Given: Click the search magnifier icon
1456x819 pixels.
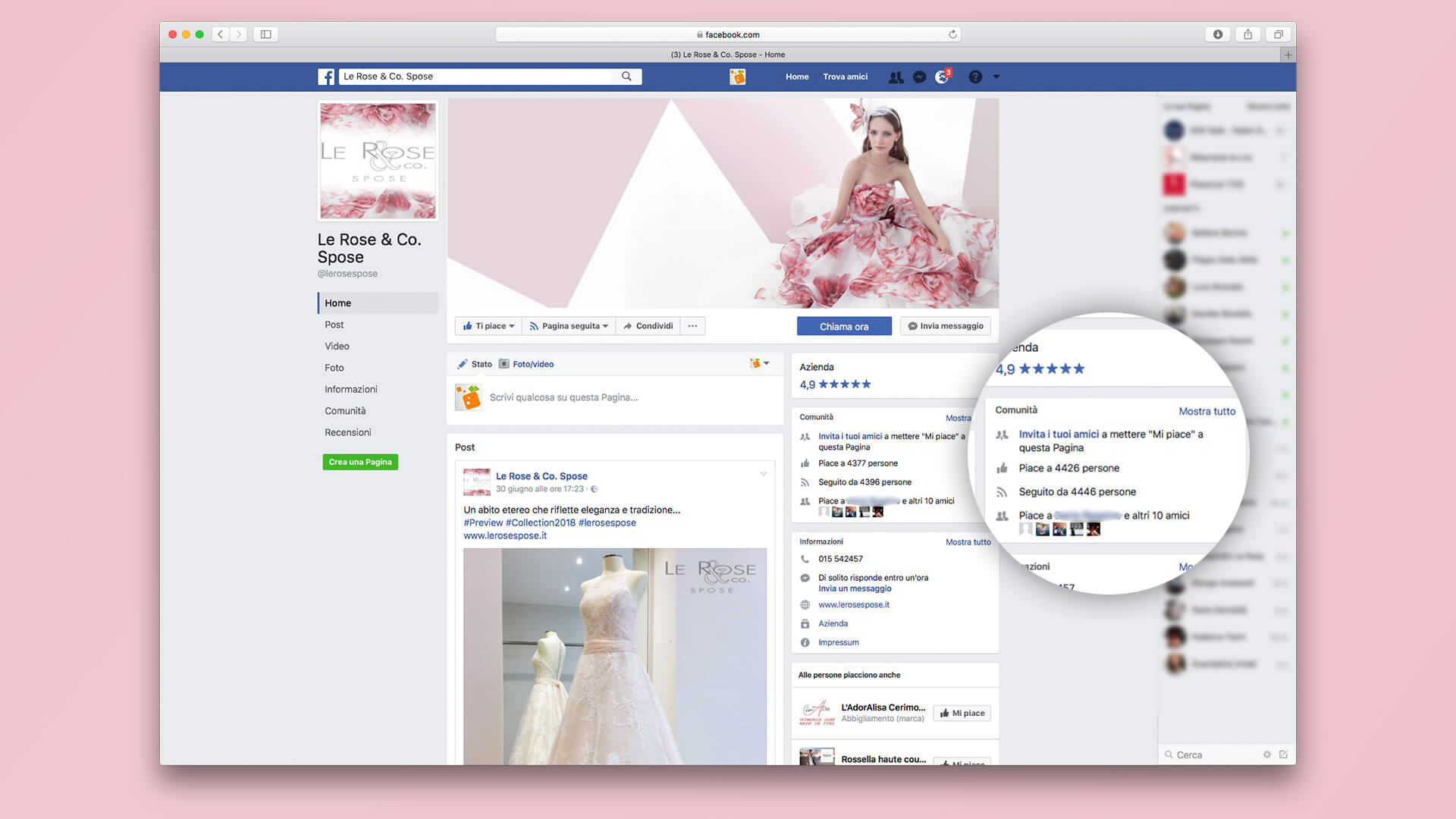Looking at the screenshot, I should point(626,77).
